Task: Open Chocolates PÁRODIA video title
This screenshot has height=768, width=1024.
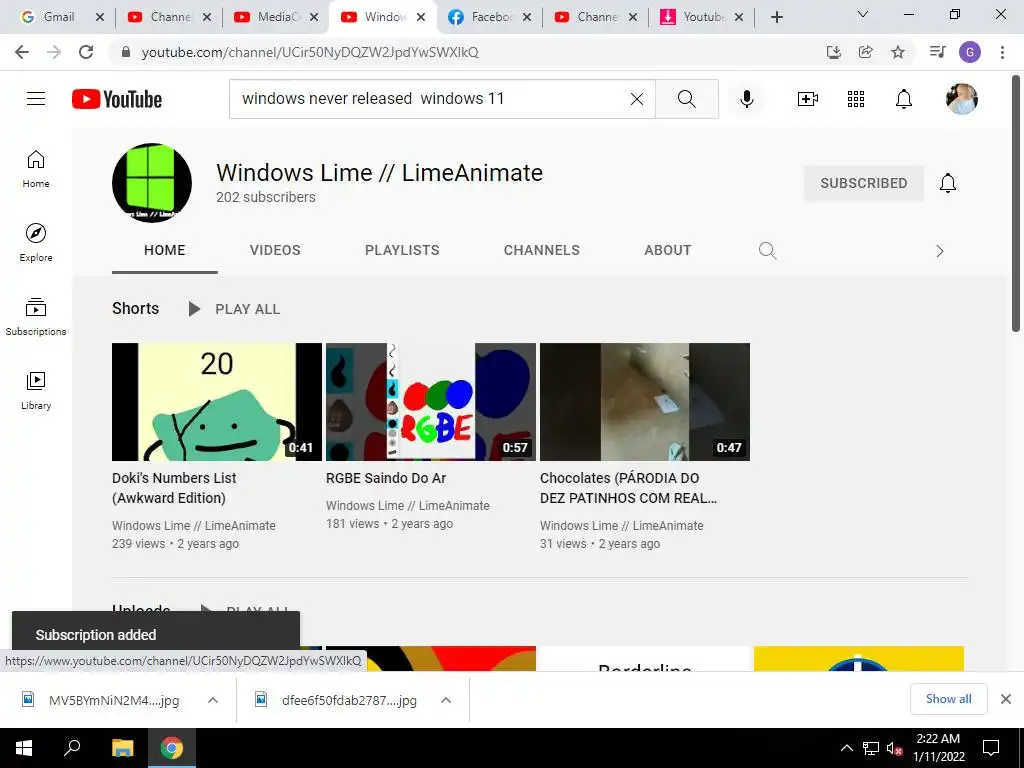Action: tap(628, 488)
